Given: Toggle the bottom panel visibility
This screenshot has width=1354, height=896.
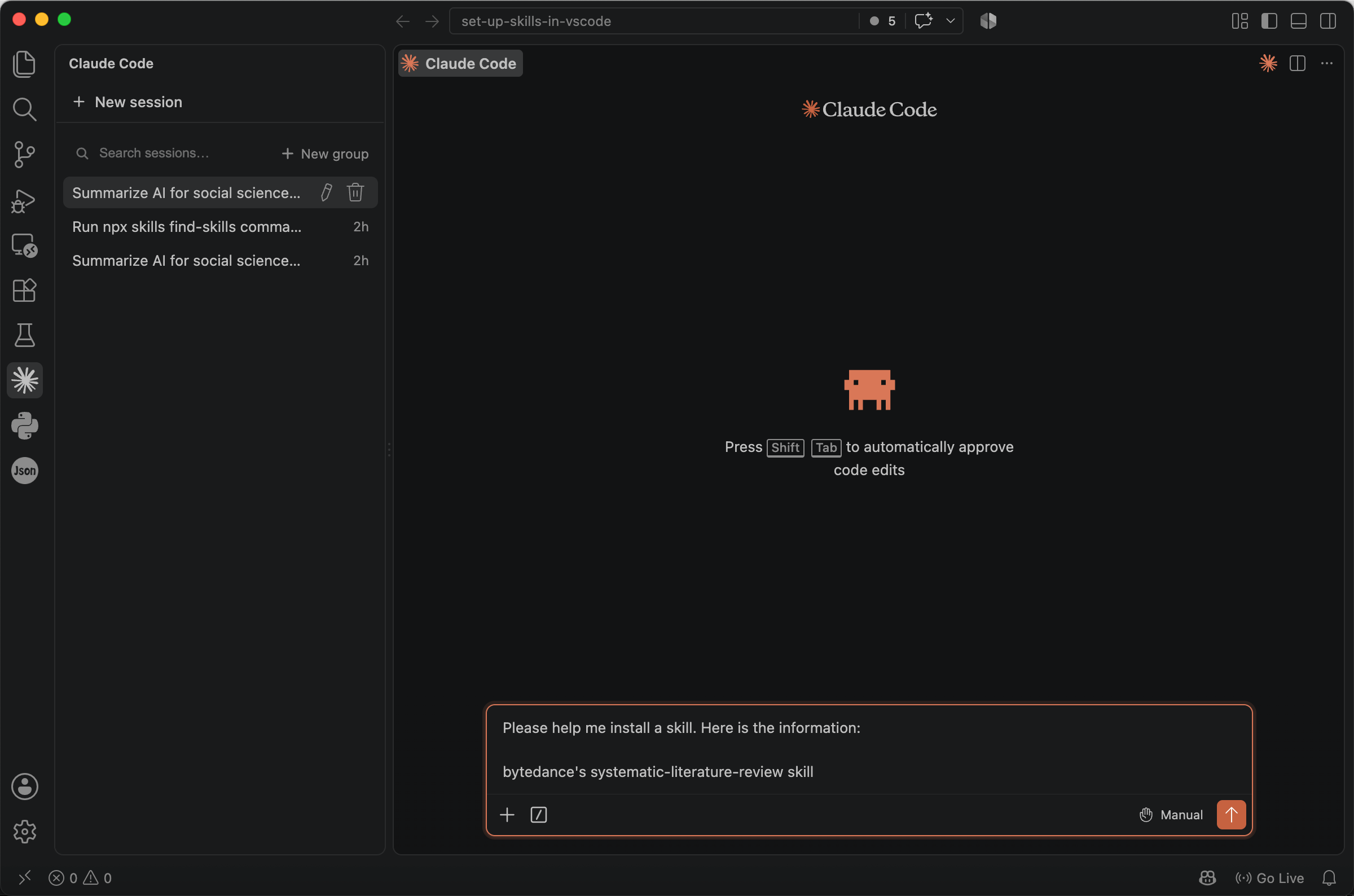Looking at the screenshot, I should coord(1299,21).
